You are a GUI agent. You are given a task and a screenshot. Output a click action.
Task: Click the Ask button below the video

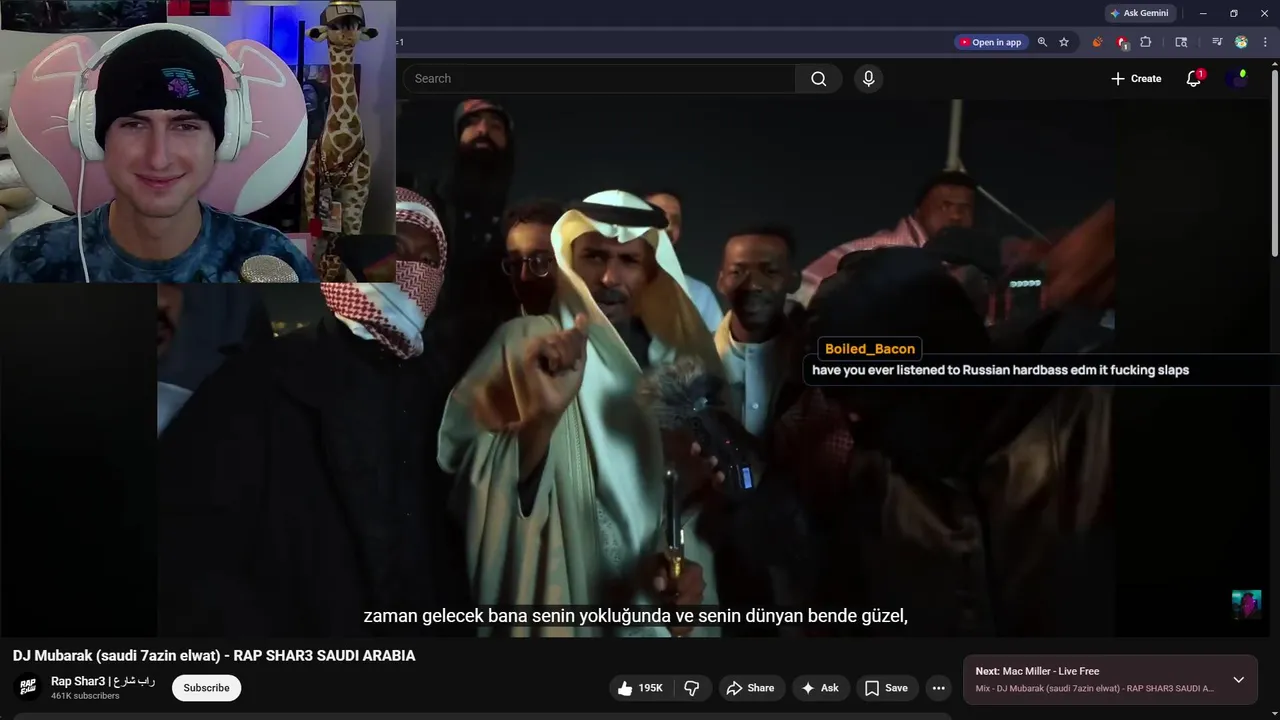820,688
